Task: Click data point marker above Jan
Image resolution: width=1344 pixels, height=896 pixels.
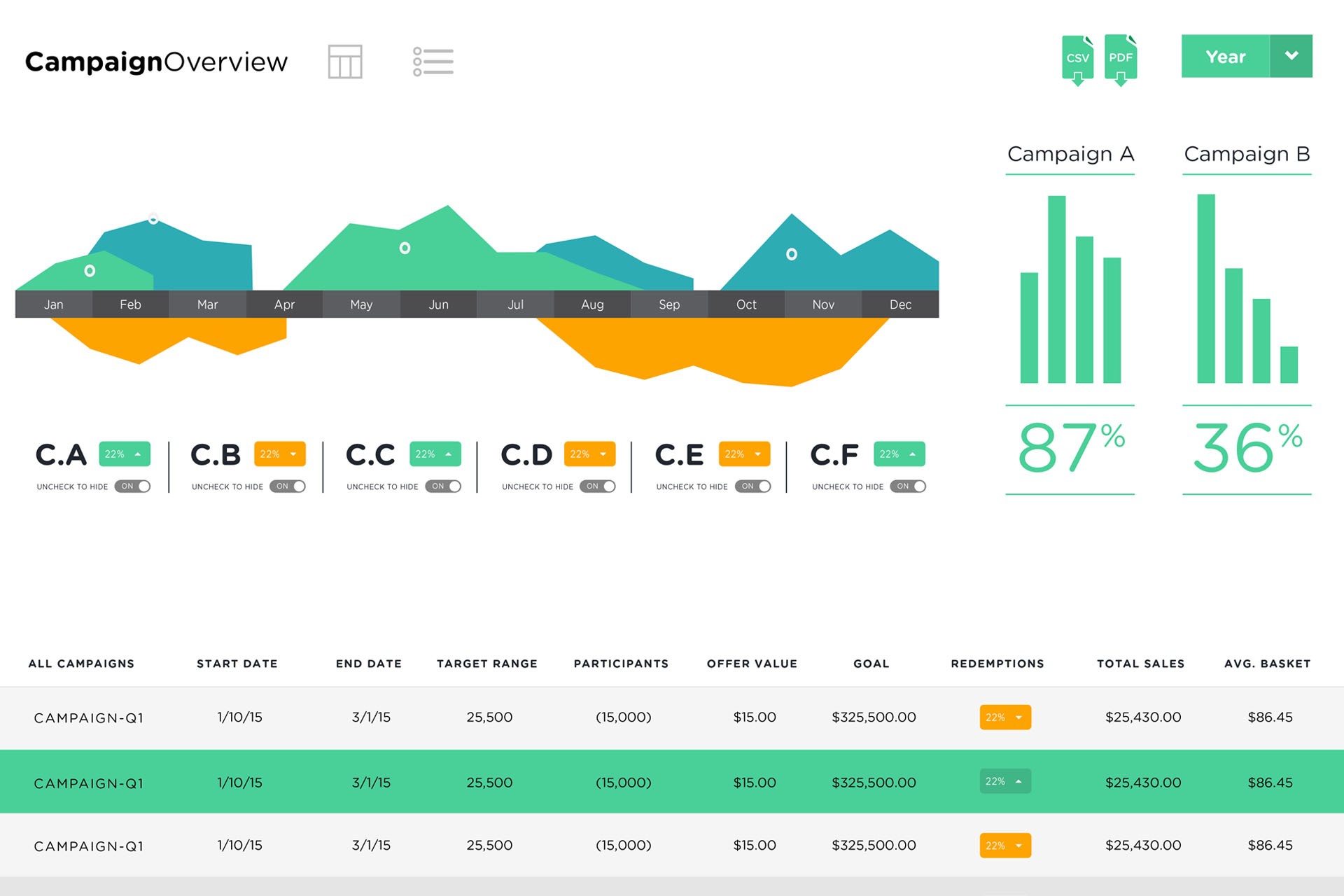Action: [90, 271]
